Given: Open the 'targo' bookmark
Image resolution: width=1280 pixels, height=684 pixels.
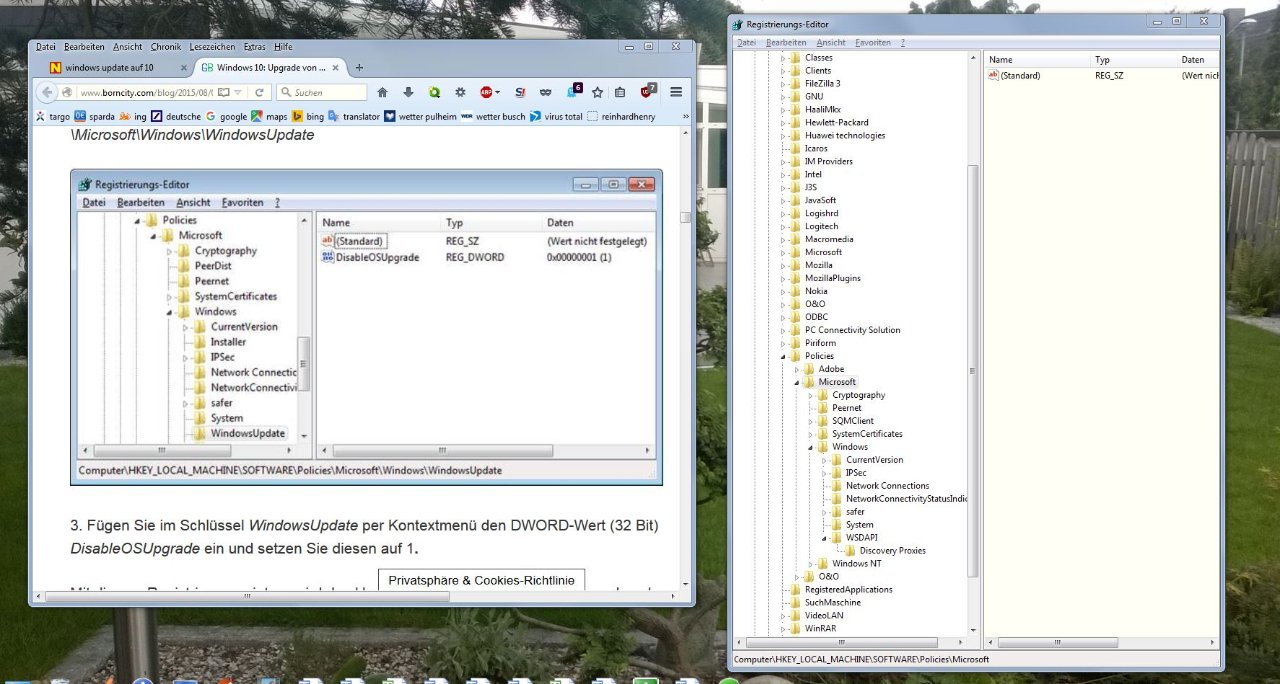Looking at the screenshot, I should 53,116.
